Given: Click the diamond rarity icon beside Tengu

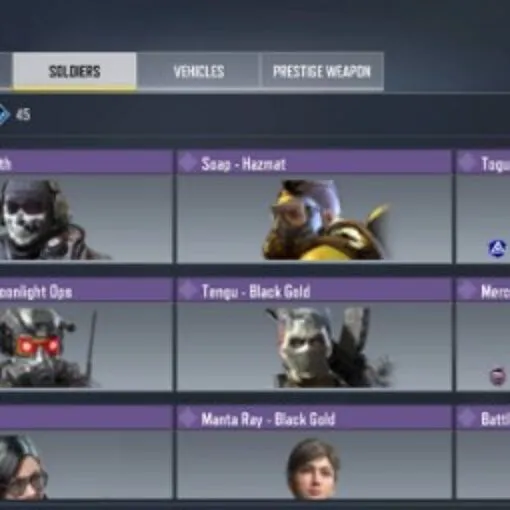Looking at the screenshot, I should click(188, 290).
